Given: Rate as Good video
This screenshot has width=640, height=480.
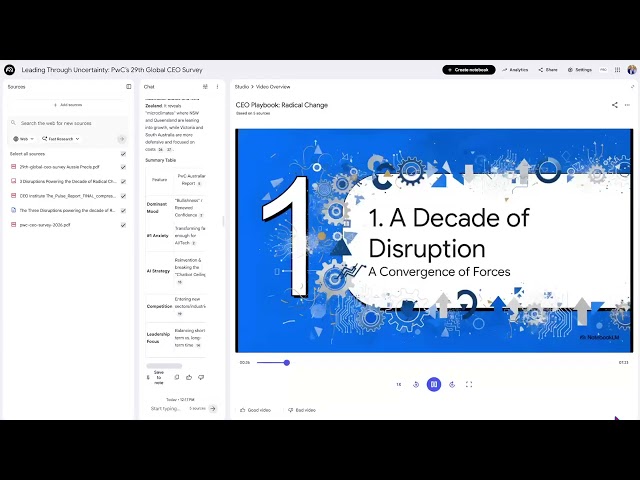Looking at the screenshot, I should tap(256, 410).
